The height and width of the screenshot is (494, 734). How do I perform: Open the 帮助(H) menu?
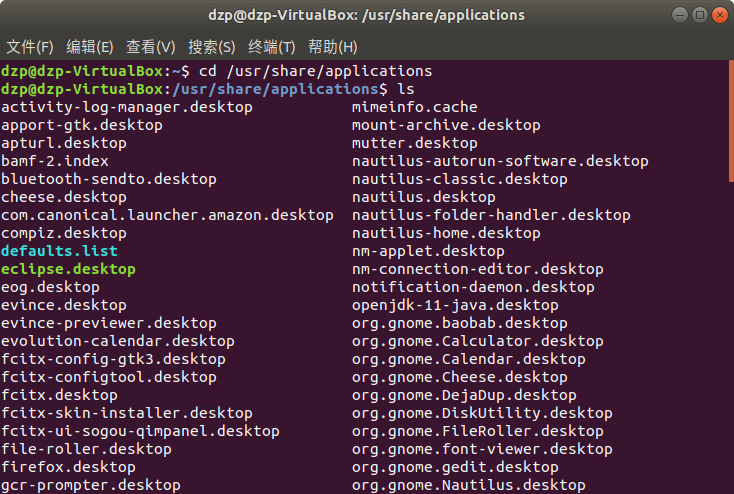pos(333,47)
